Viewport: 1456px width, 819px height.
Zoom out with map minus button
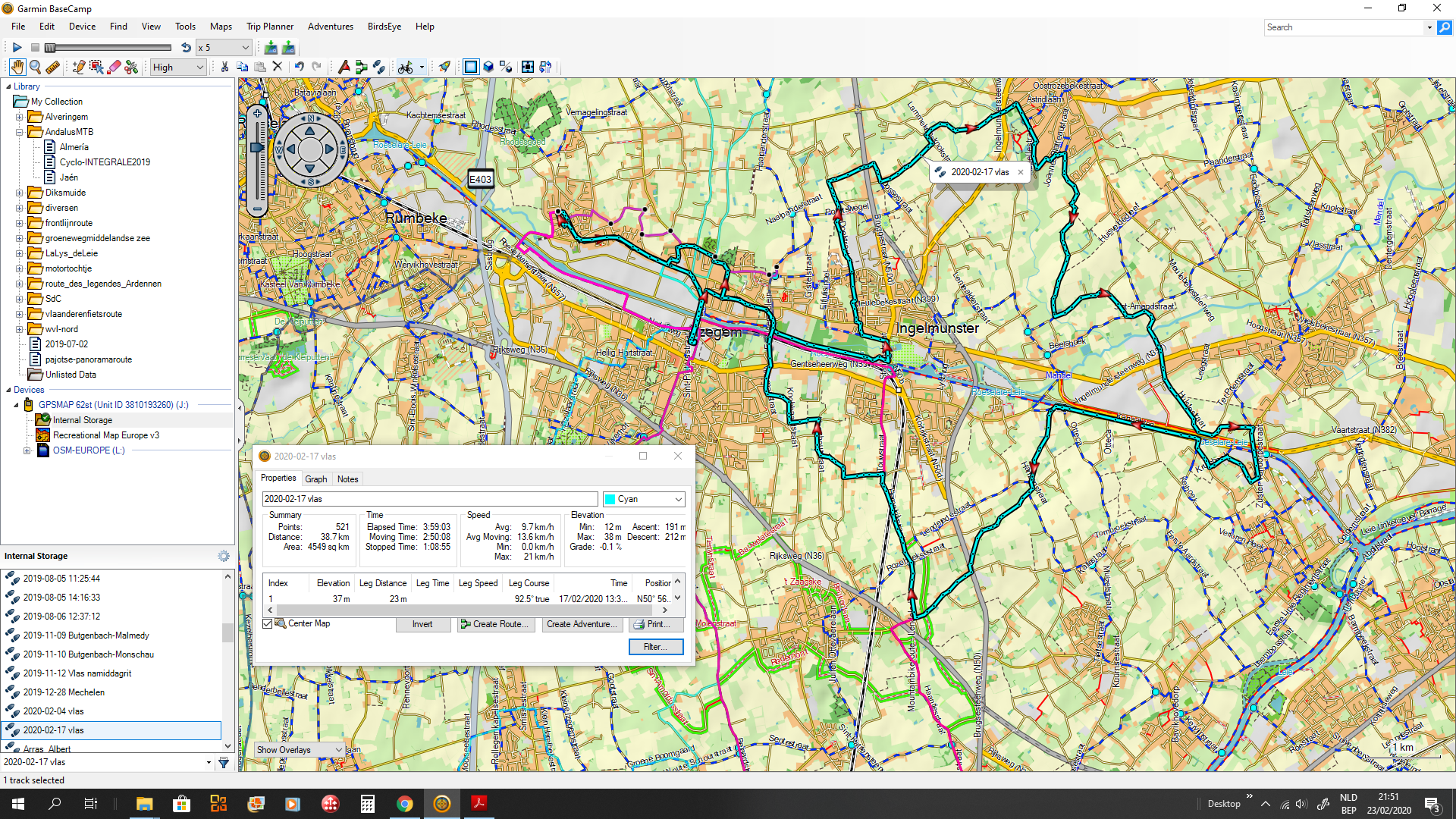pyautogui.click(x=258, y=209)
